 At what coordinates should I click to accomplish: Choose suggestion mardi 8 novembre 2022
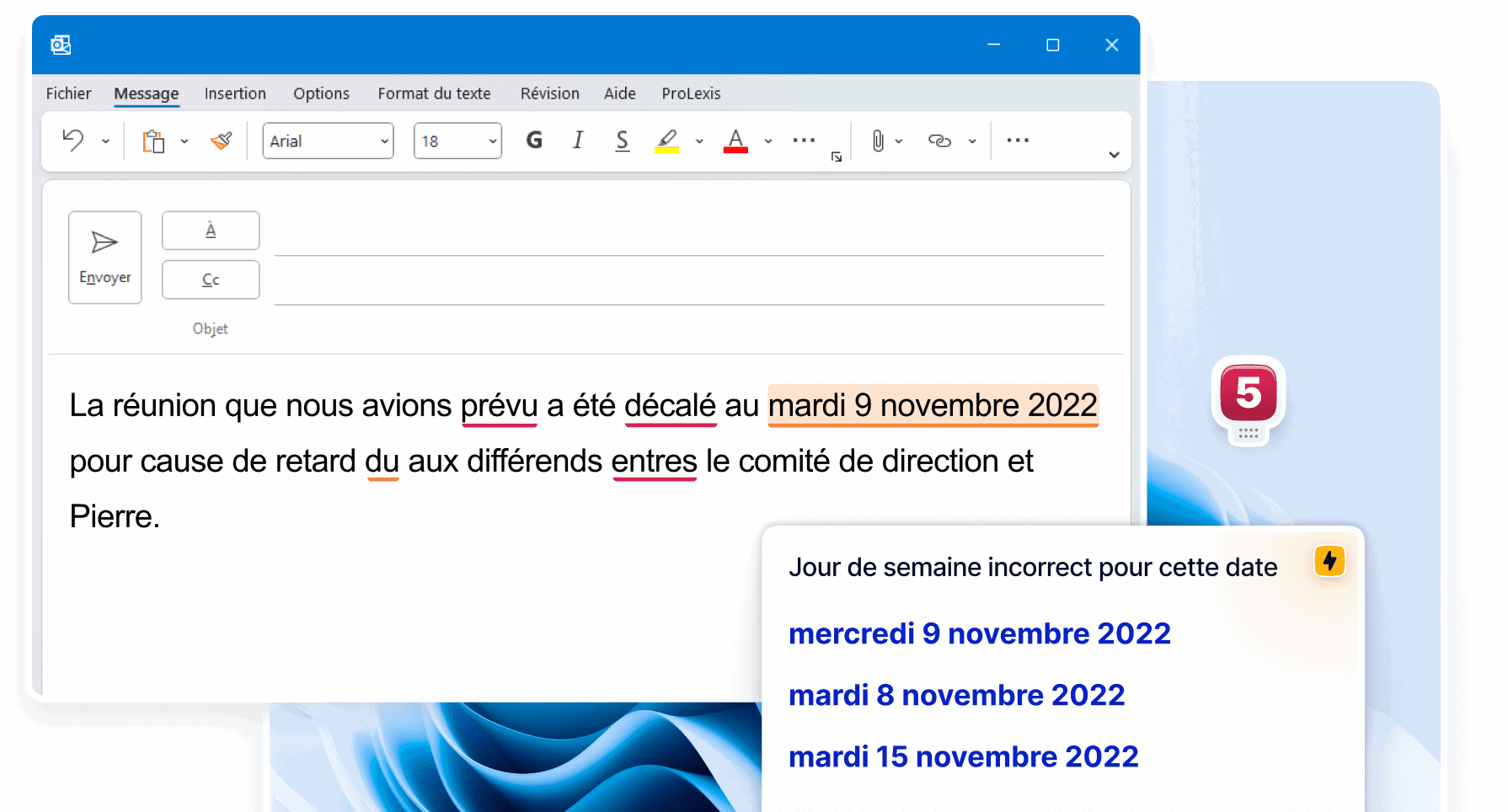pyautogui.click(x=957, y=695)
